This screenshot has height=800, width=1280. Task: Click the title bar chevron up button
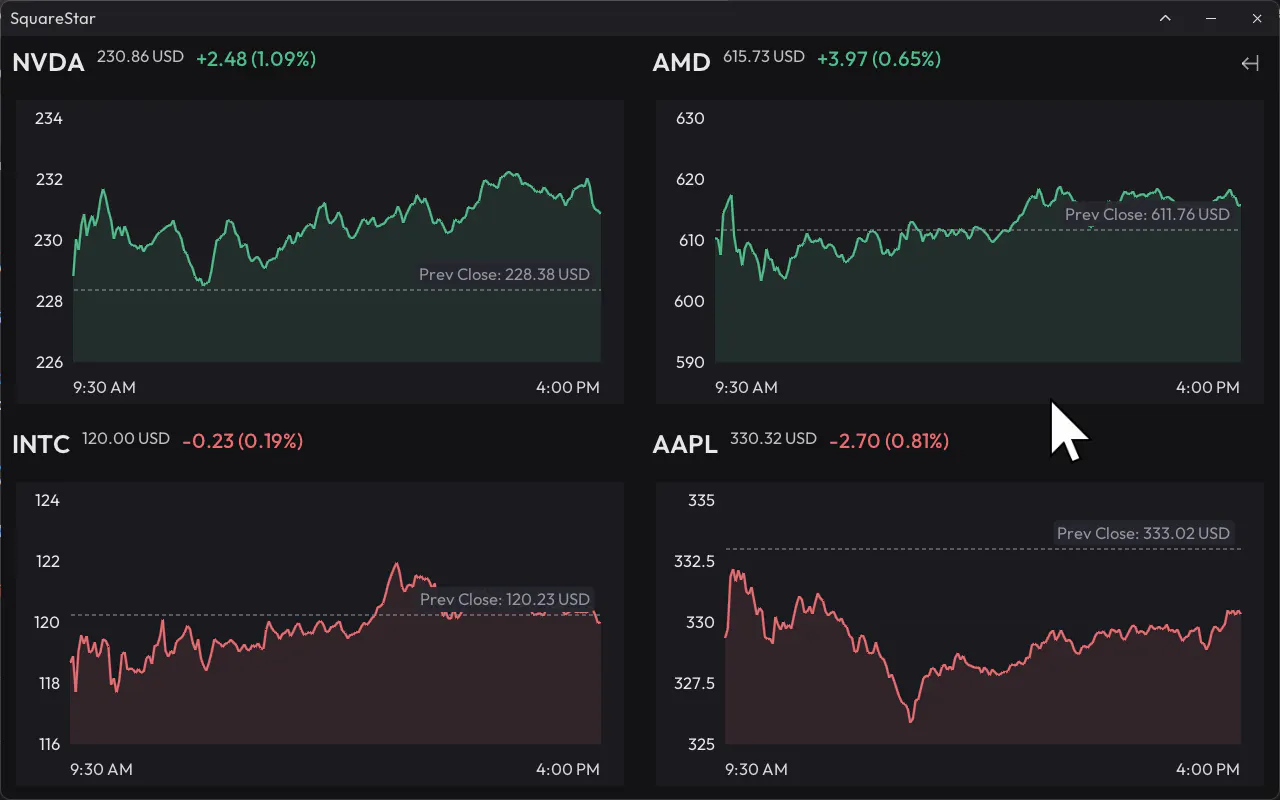[x=1165, y=18]
